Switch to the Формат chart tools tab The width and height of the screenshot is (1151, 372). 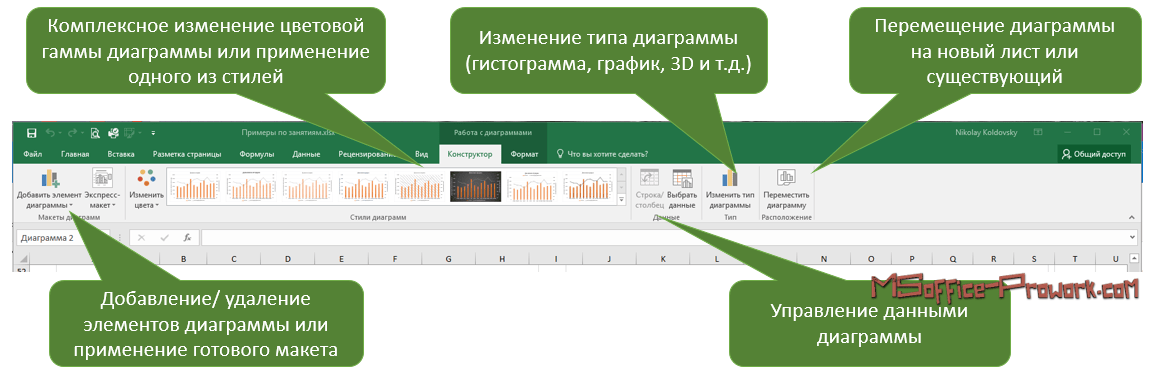(525, 154)
